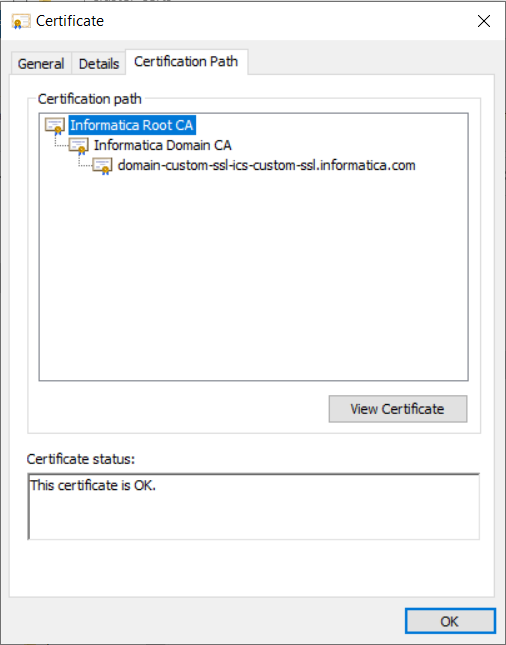Click the Informatica Domain CA certificate icon
The image size is (506, 645).
click(x=79, y=146)
